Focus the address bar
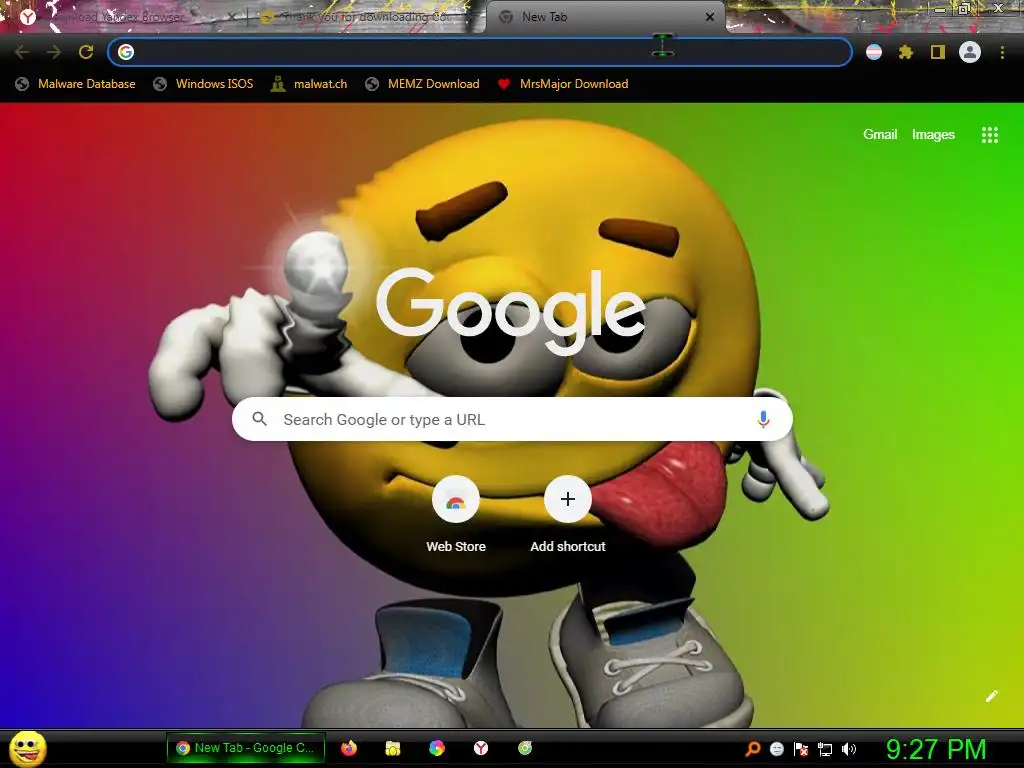 pos(480,52)
